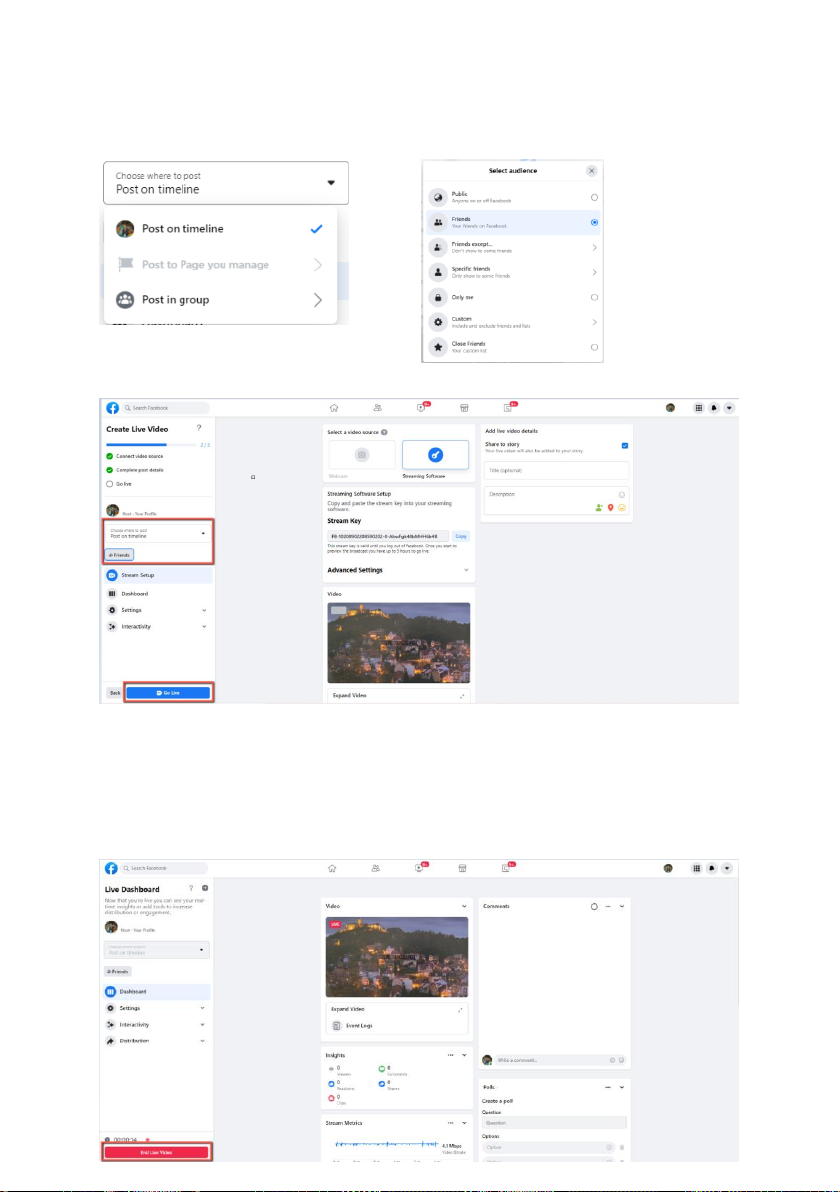Image resolution: width=840 pixels, height=1192 pixels.
Task: Click the poll Question input field
Action: [x=554, y=1124]
